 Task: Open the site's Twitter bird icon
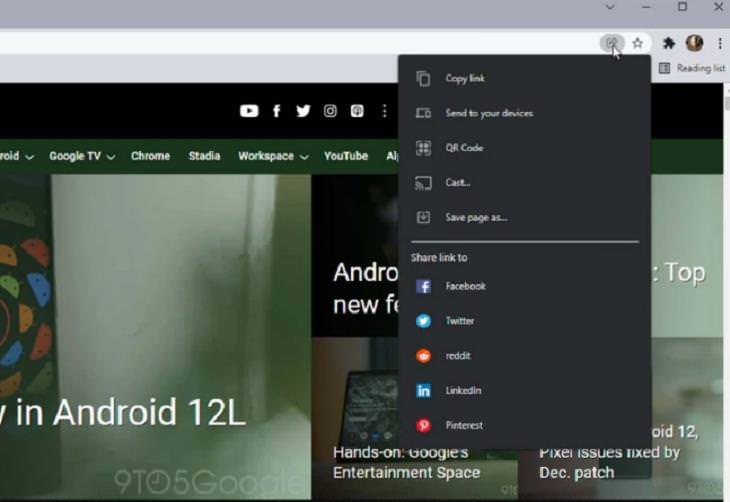click(x=303, y=111)
